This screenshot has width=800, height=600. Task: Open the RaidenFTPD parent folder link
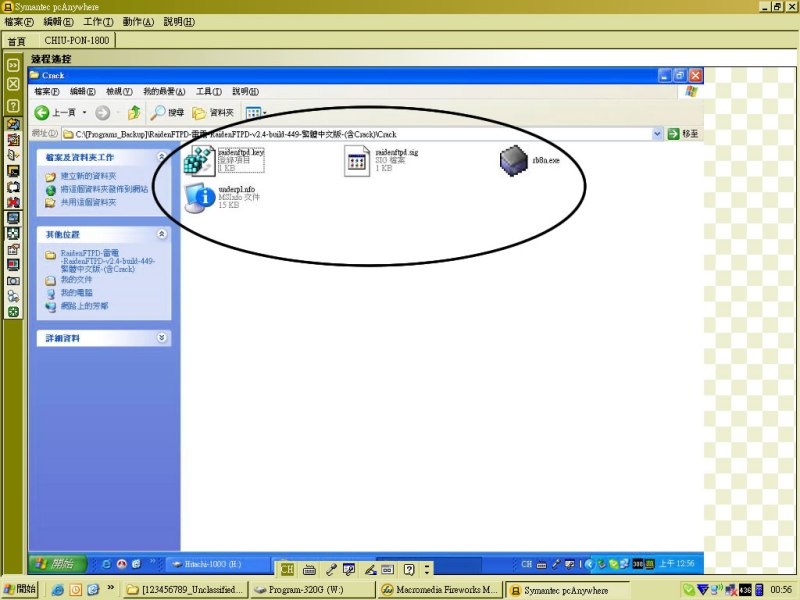[x=108, y=261]
